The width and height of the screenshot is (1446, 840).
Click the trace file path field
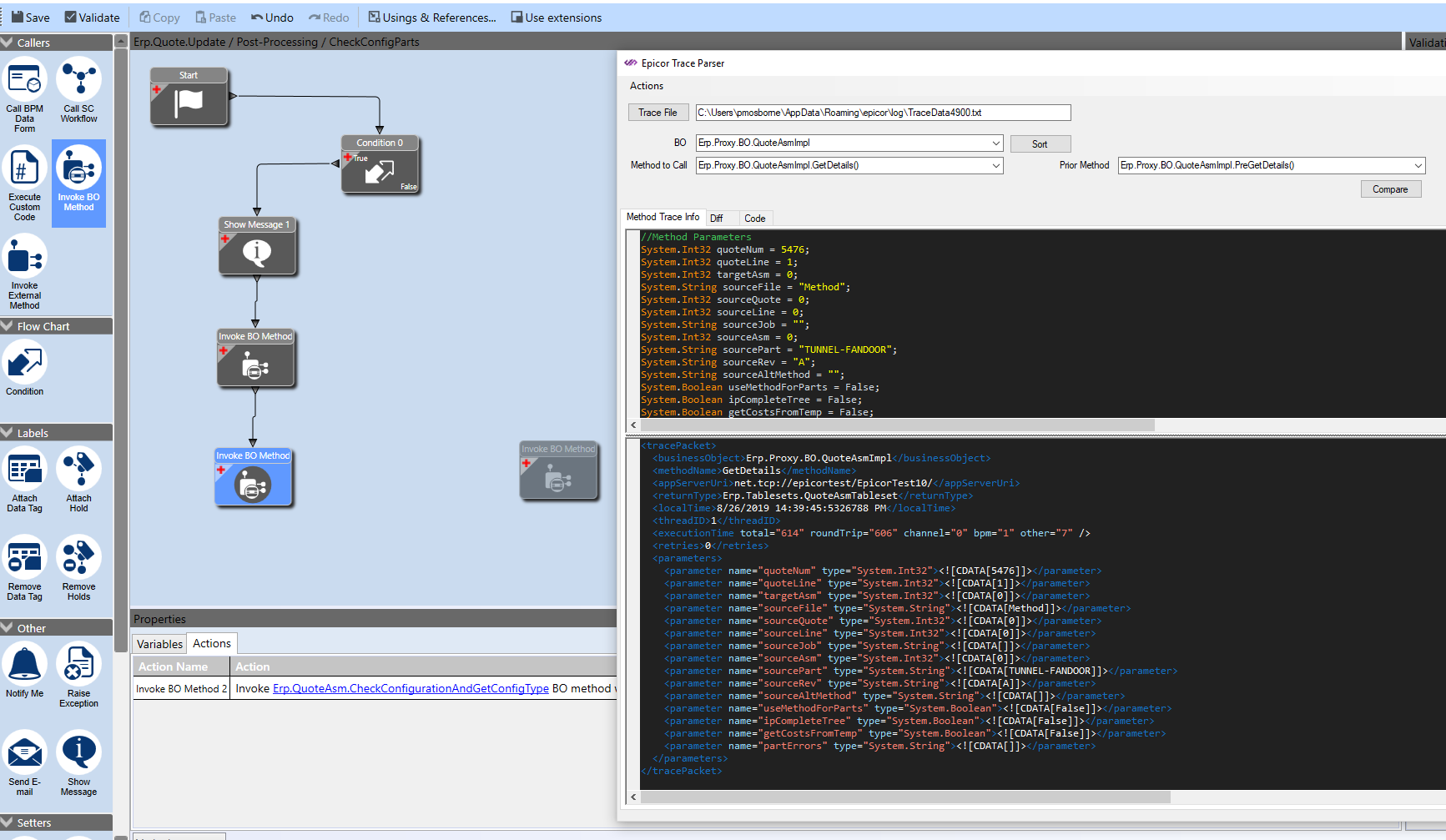click(883, 113)
